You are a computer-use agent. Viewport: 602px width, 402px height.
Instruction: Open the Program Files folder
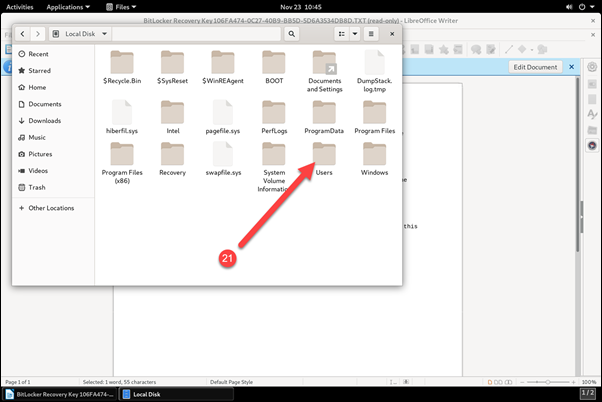tap(374, 117)
